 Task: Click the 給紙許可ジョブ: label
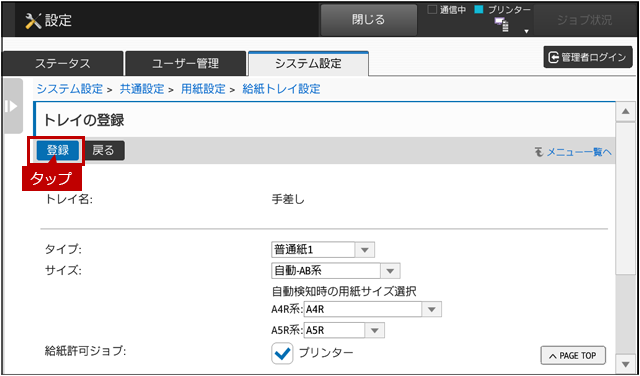tap(85, 351)
